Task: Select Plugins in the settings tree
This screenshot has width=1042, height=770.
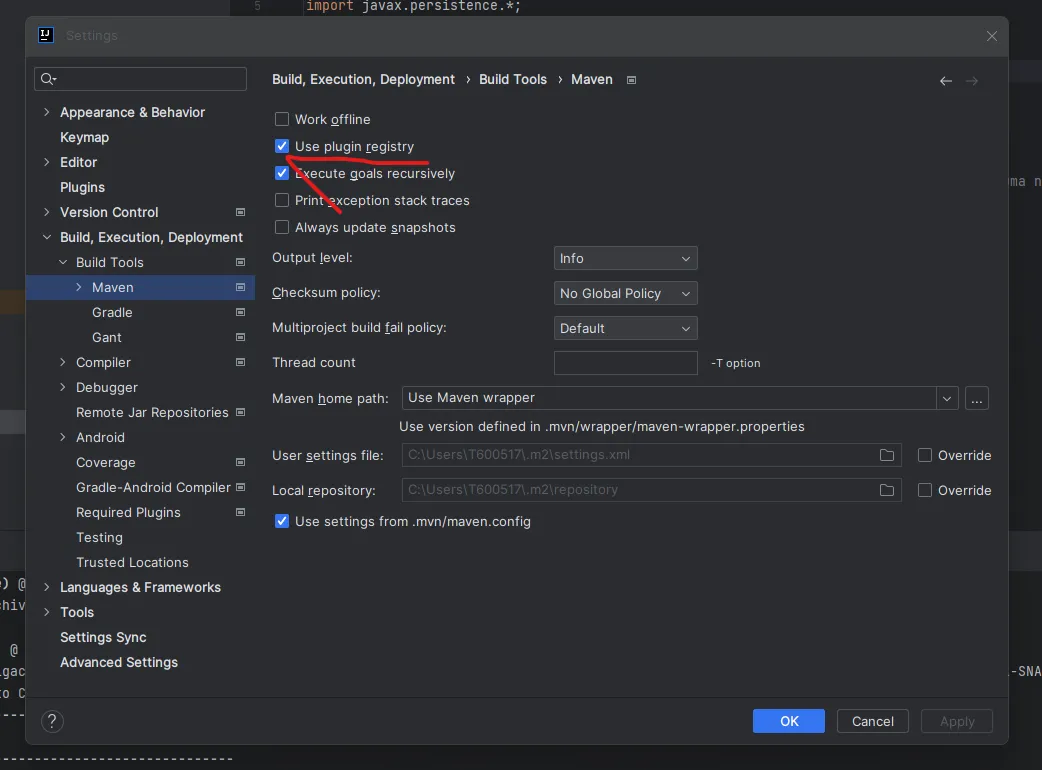Action: (x=82, y=187)
